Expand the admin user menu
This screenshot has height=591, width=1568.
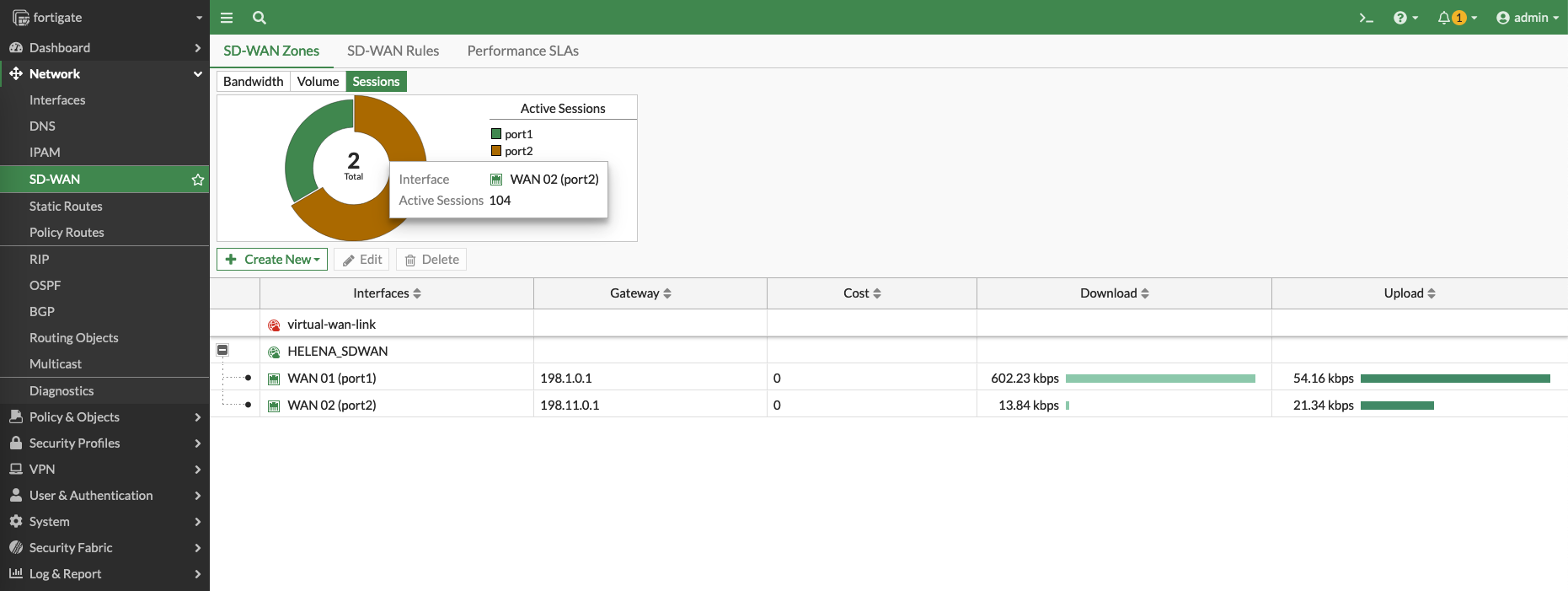click(1528, 18)
